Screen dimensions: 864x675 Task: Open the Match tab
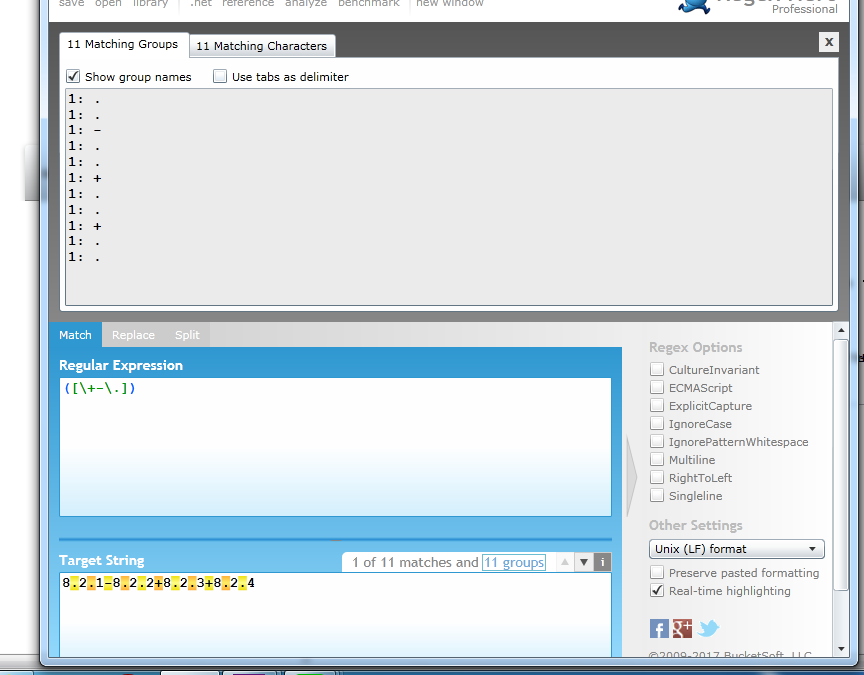(75, 335)
